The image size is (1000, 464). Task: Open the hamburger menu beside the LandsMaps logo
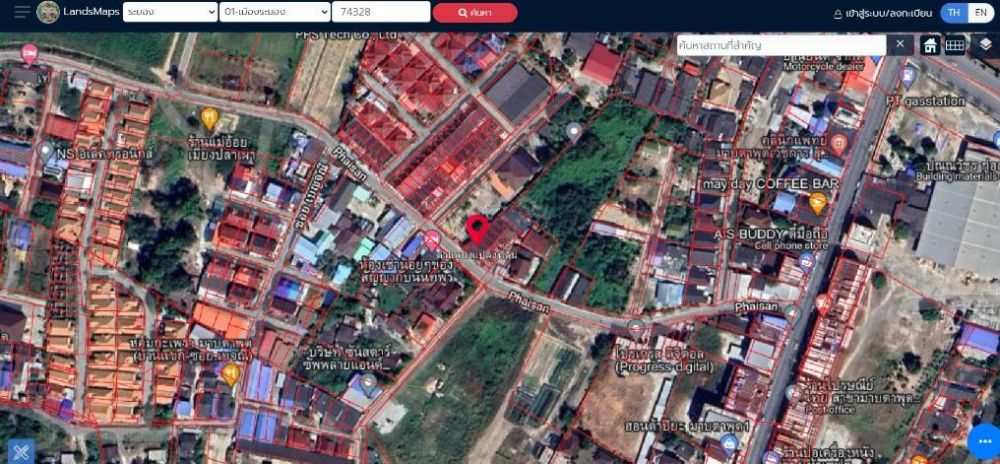(20, 12)
